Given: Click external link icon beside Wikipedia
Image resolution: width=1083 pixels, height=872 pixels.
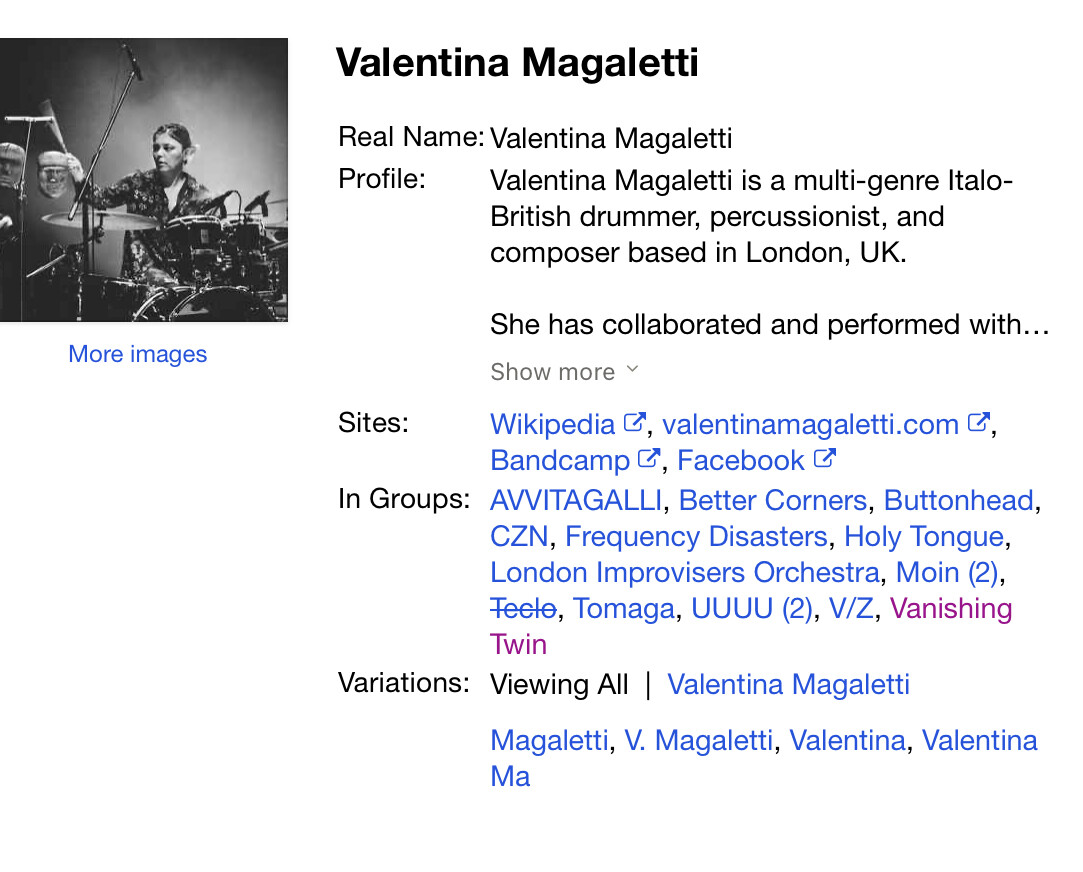Looking at the screenshot, I should pos(633,423).
